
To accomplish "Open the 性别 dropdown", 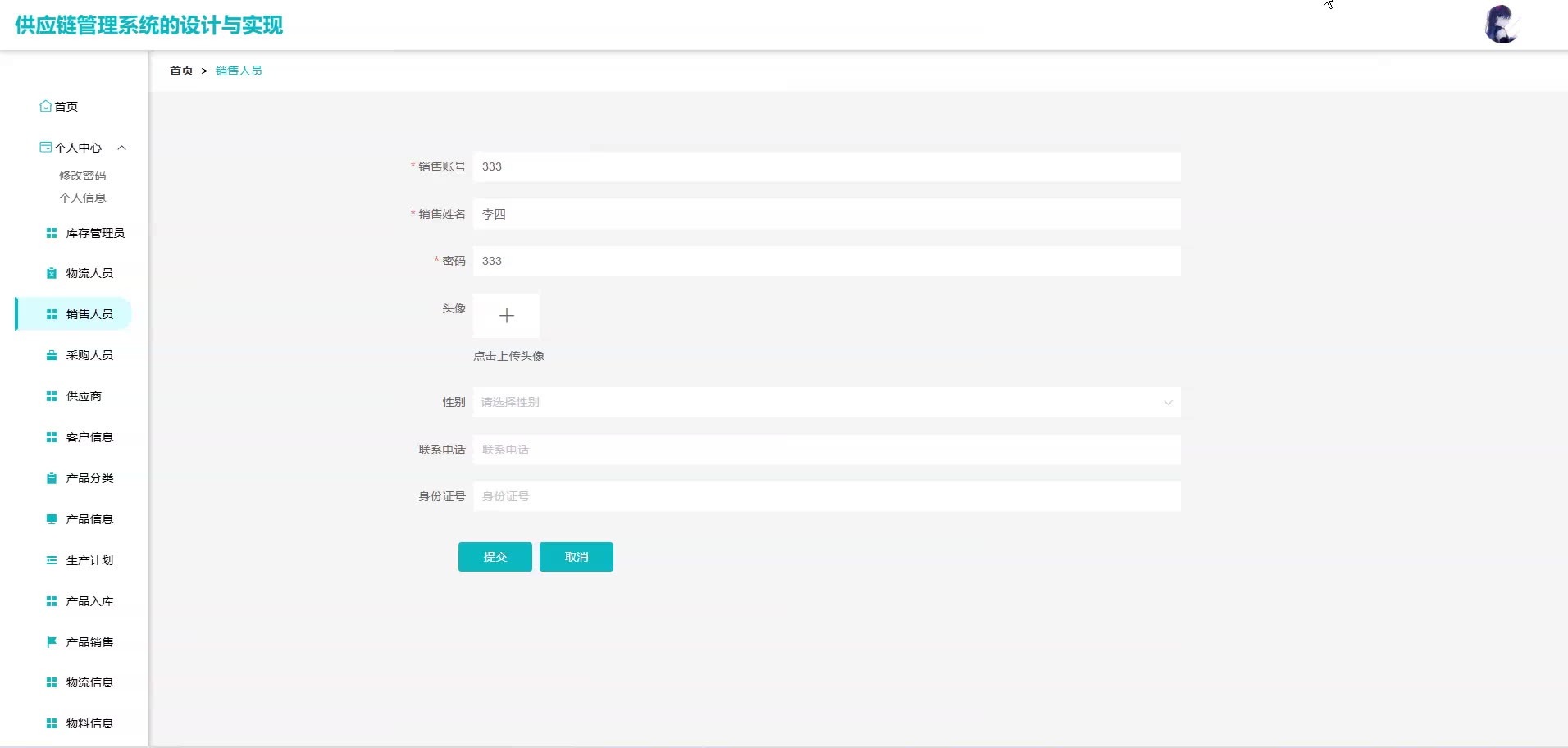I will point(827,402).
